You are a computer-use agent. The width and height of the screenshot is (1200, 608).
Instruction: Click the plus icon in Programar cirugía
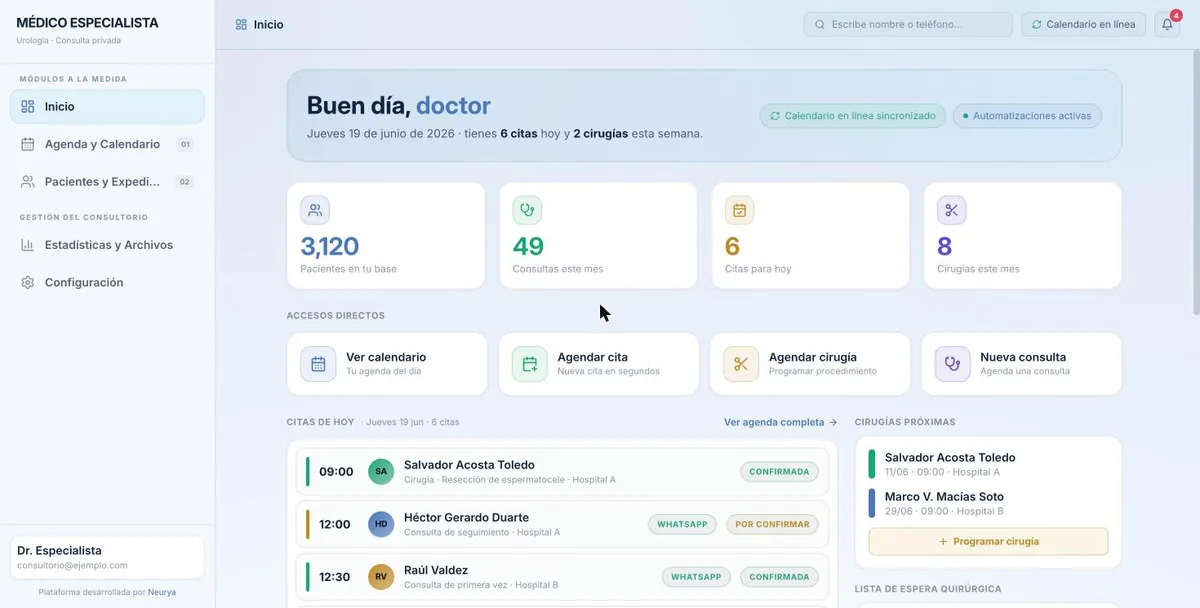point(943,541)
